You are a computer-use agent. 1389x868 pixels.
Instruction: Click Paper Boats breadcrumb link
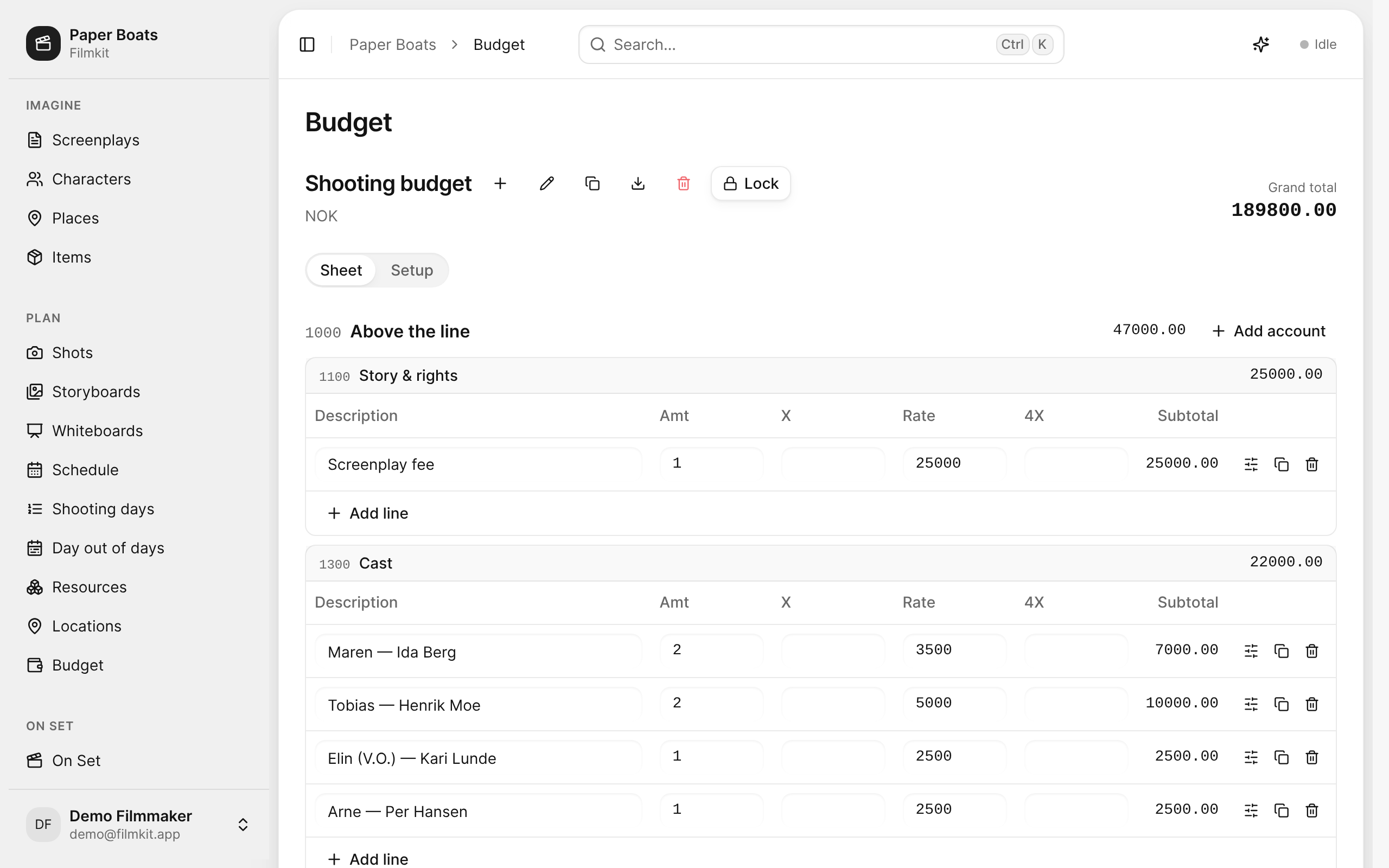click(x=393, y=44)
